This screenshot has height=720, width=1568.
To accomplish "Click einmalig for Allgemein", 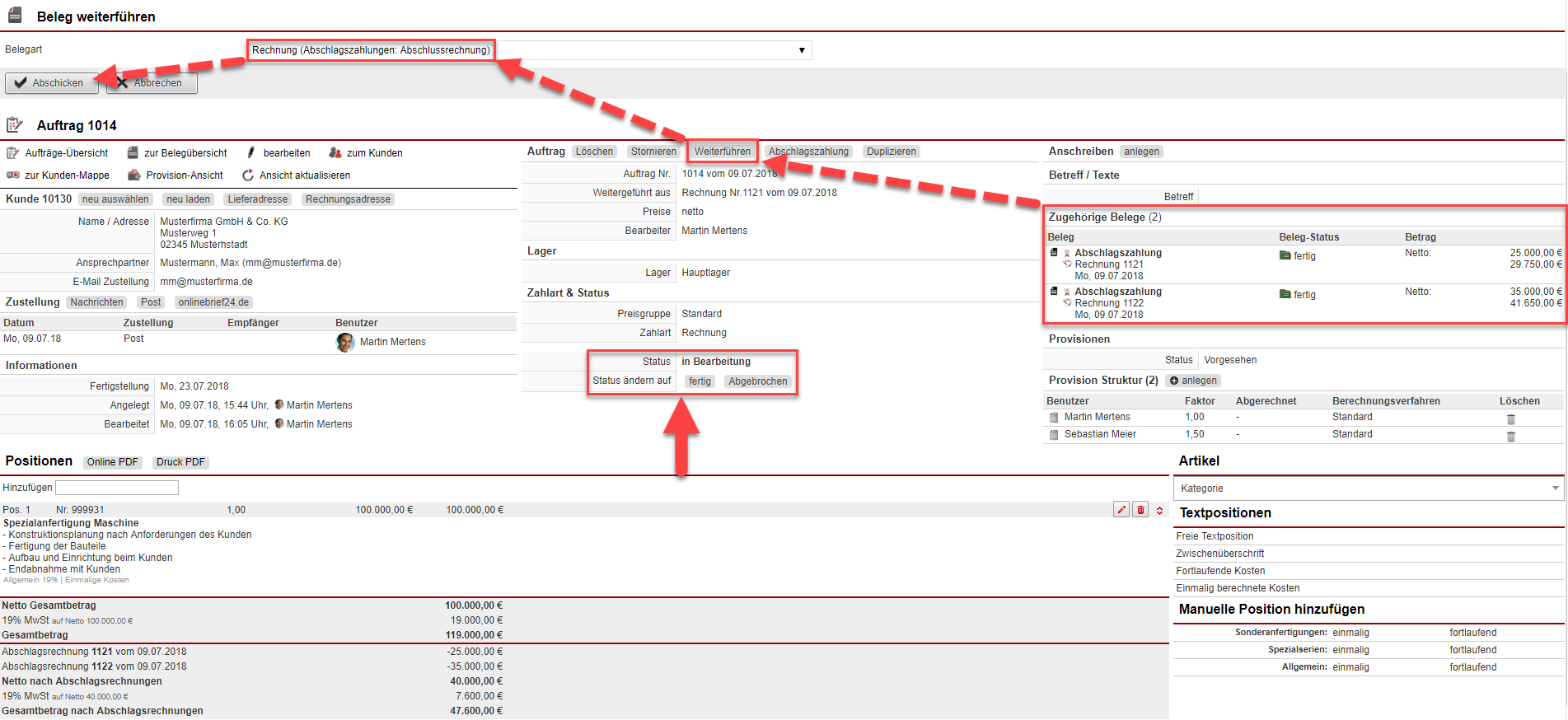I will click(1350, 667).
